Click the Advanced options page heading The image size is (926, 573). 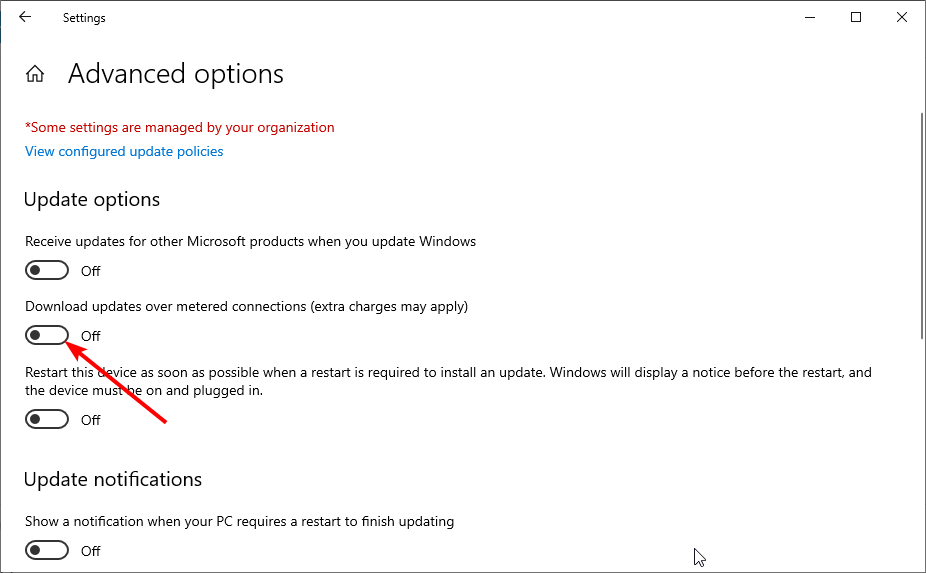176,74
